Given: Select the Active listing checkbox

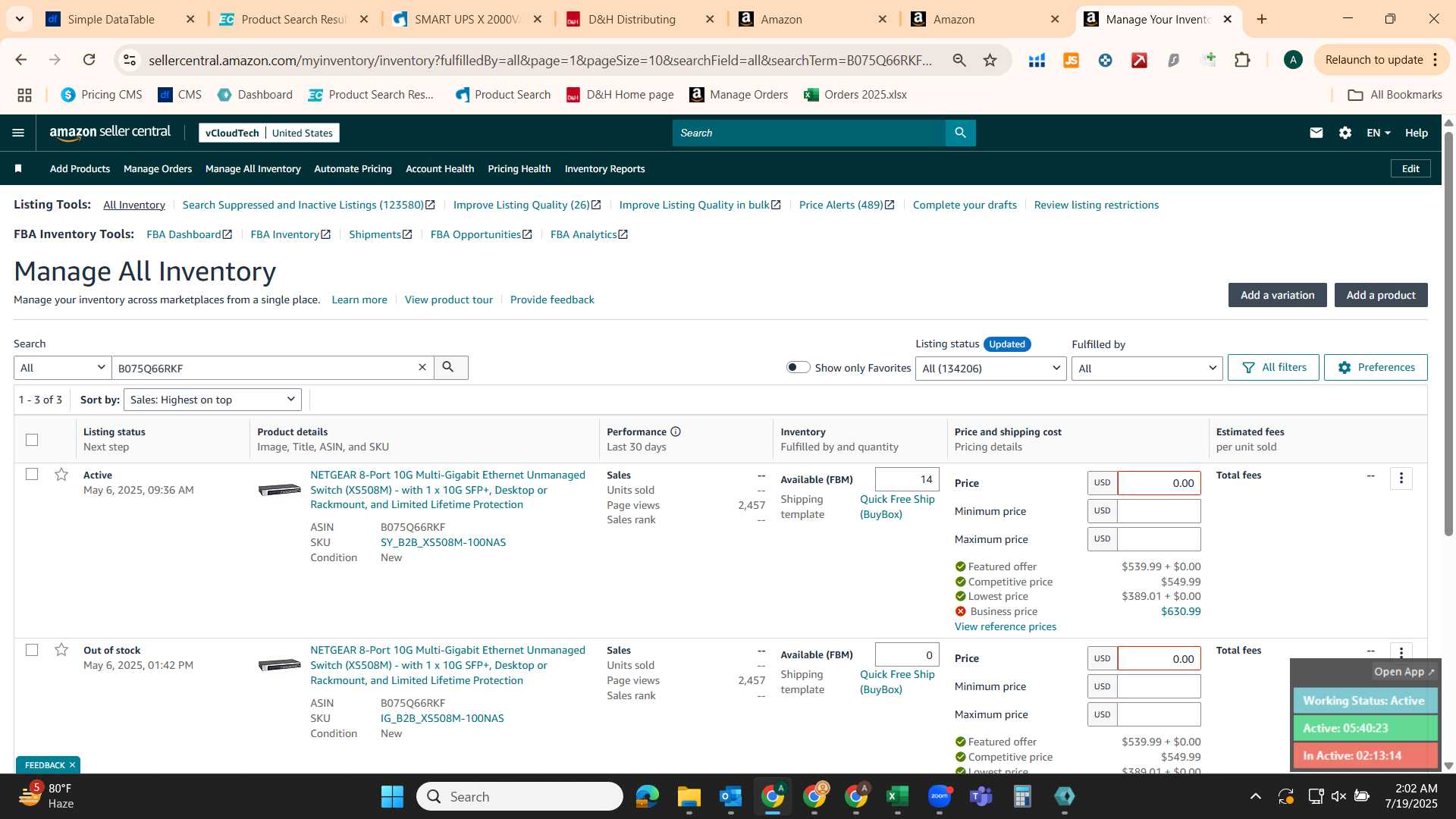Looking at the screenshot, I should coord(31,474).
